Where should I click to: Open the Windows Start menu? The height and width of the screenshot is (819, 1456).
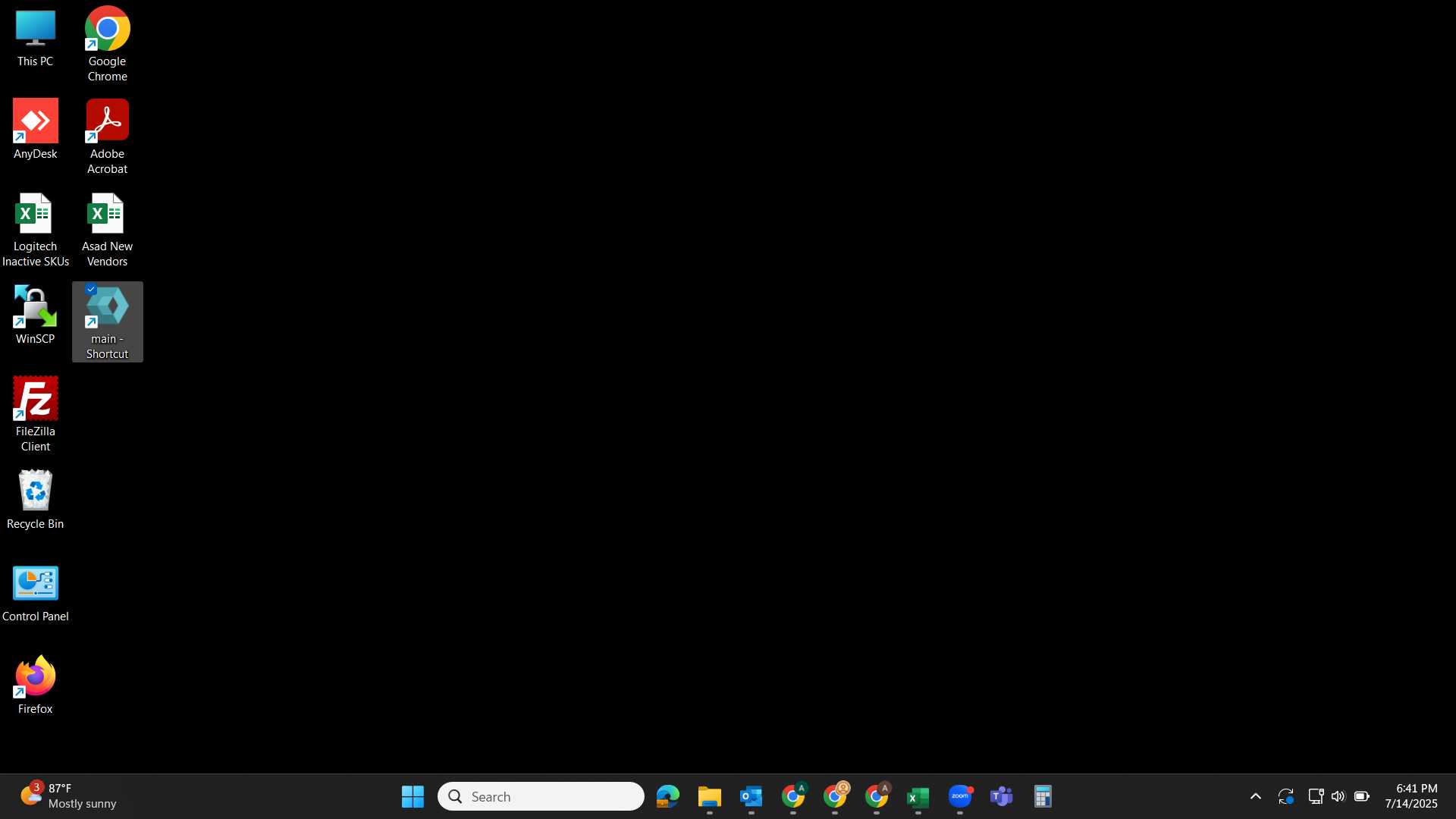413,796
